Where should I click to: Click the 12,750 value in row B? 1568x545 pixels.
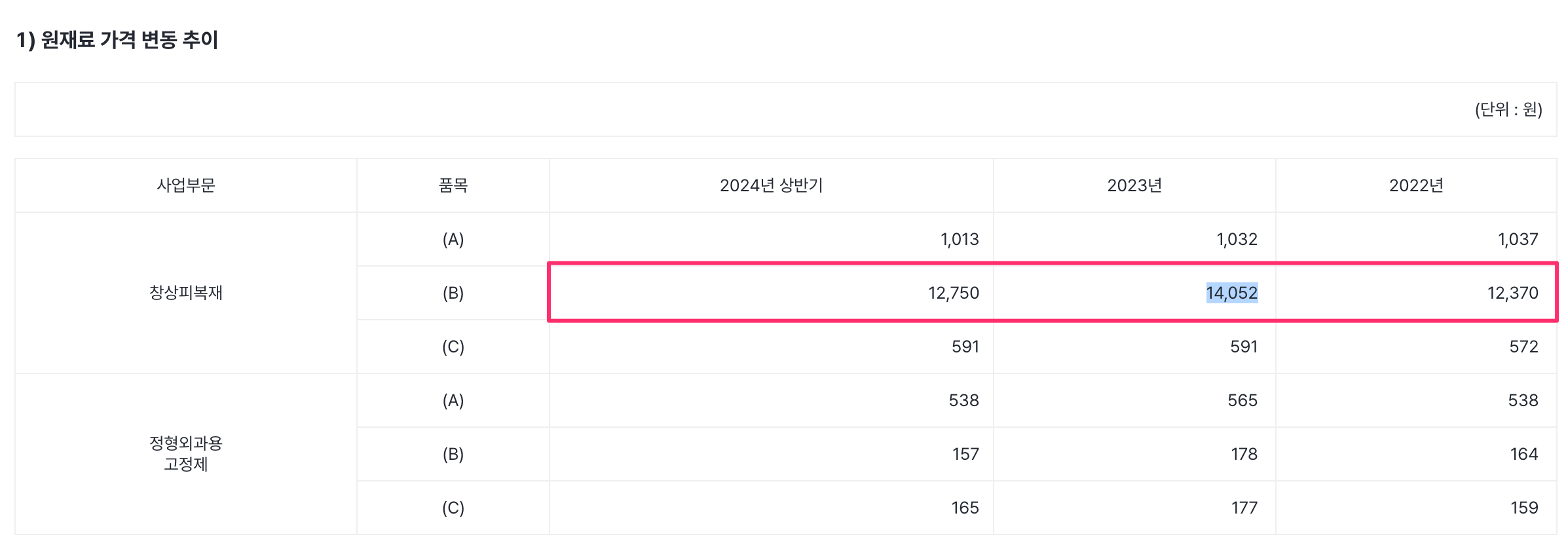click(x=953, y=293)
